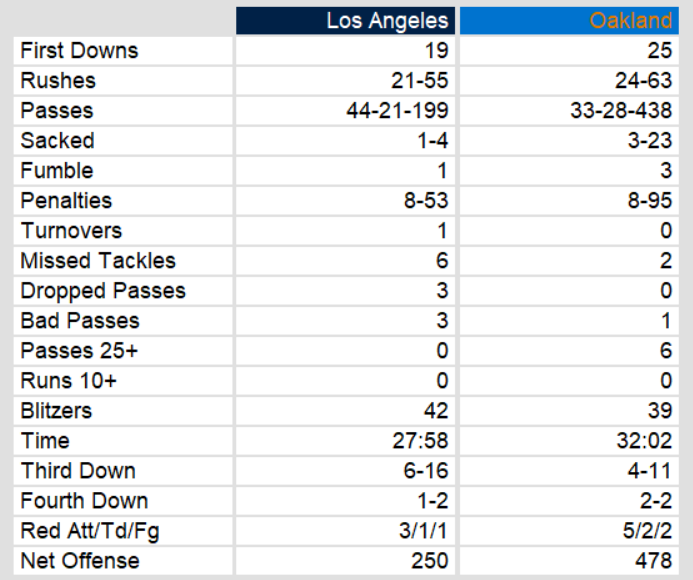This screenshot has height=580, width=693.
Task: Click Oakland's net offense value 478
Action: point(654,561)
